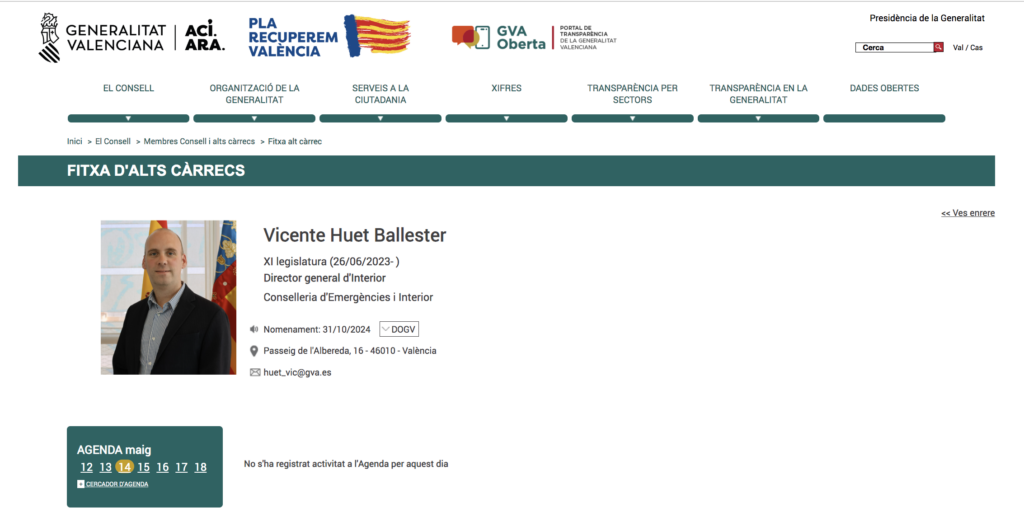Viewport: 1024px width, 517px height.
Task: Switch language with Val / Cas
Action: pyautogui.click(x=967, y=48)
